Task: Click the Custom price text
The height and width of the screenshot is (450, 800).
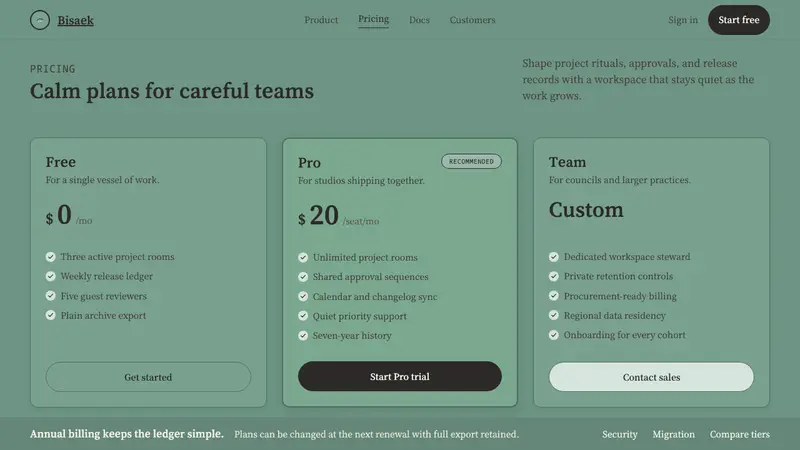Action: [x=586, y=210]
